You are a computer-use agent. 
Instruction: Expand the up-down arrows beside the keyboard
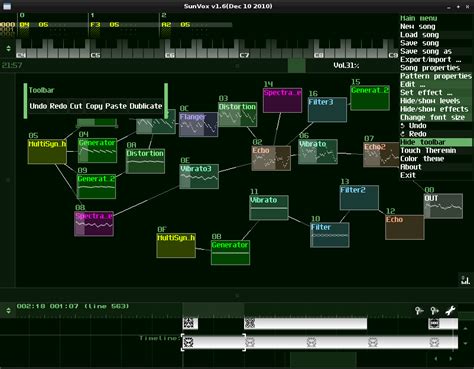point(8,48)
